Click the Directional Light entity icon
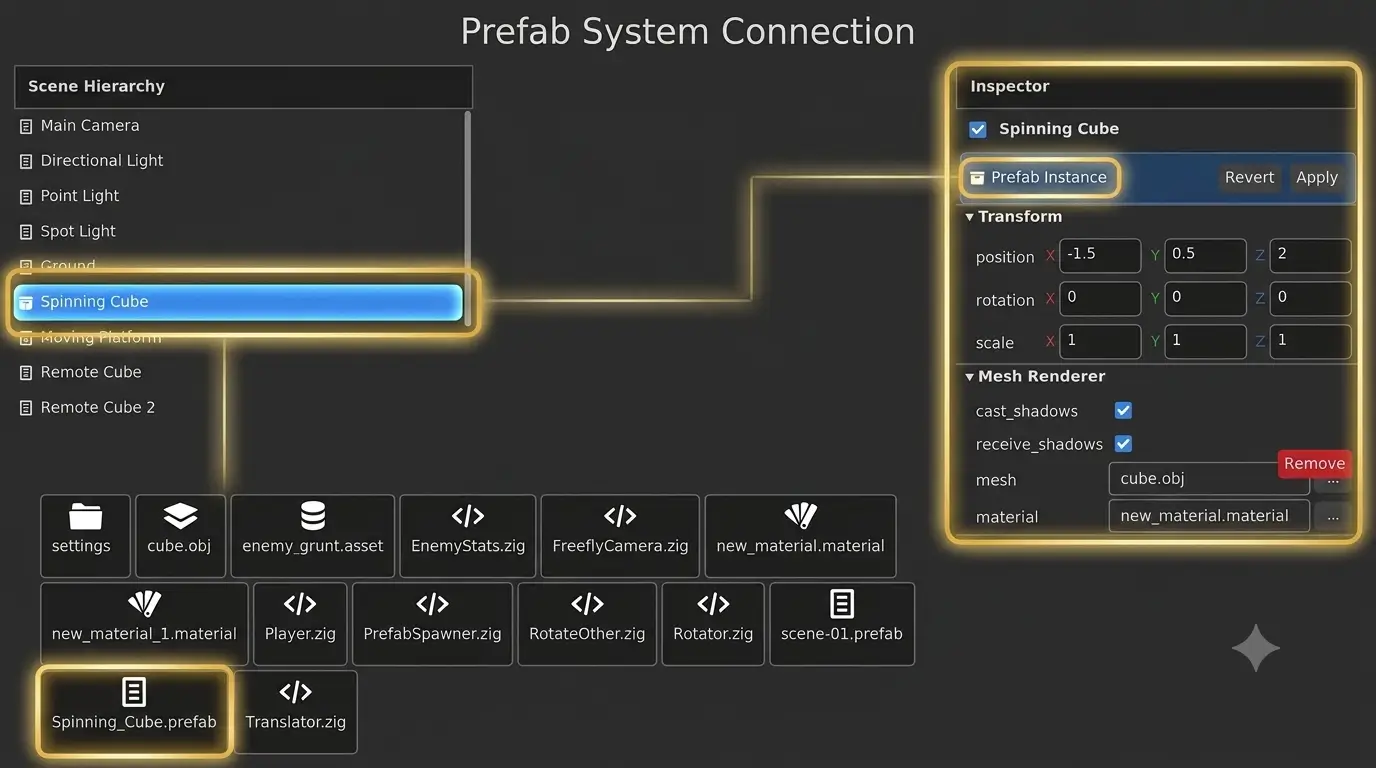 pyautogui.click(x=26, y=161)
